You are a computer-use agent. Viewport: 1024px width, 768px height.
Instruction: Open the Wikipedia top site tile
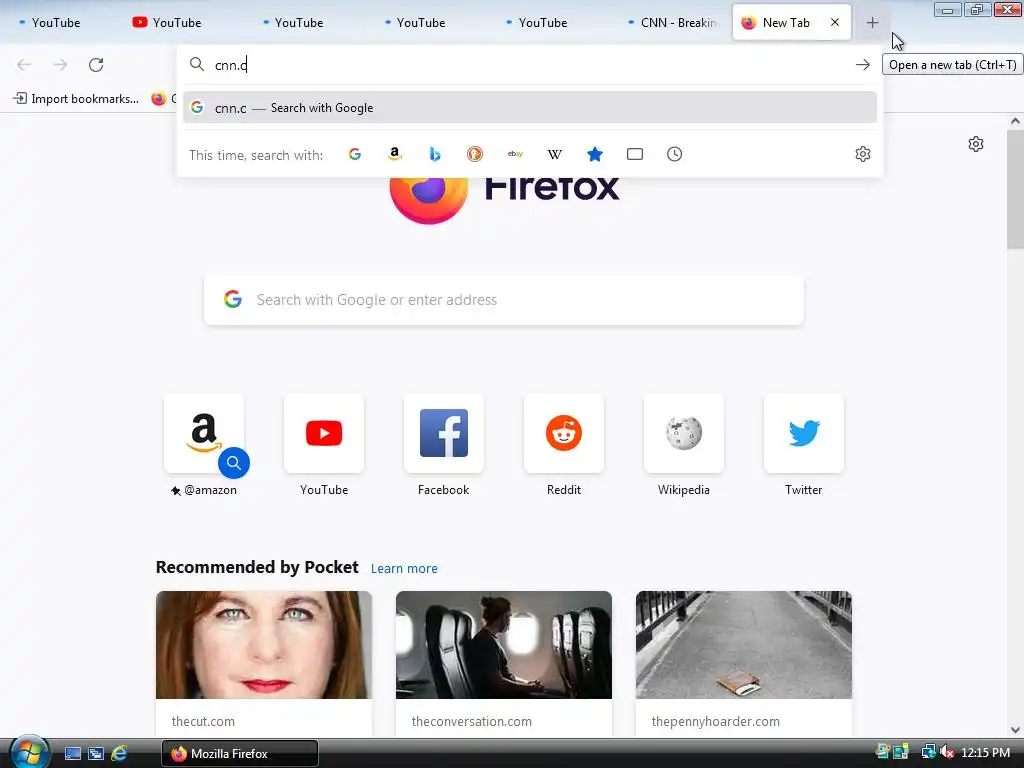tap(684, 433)
